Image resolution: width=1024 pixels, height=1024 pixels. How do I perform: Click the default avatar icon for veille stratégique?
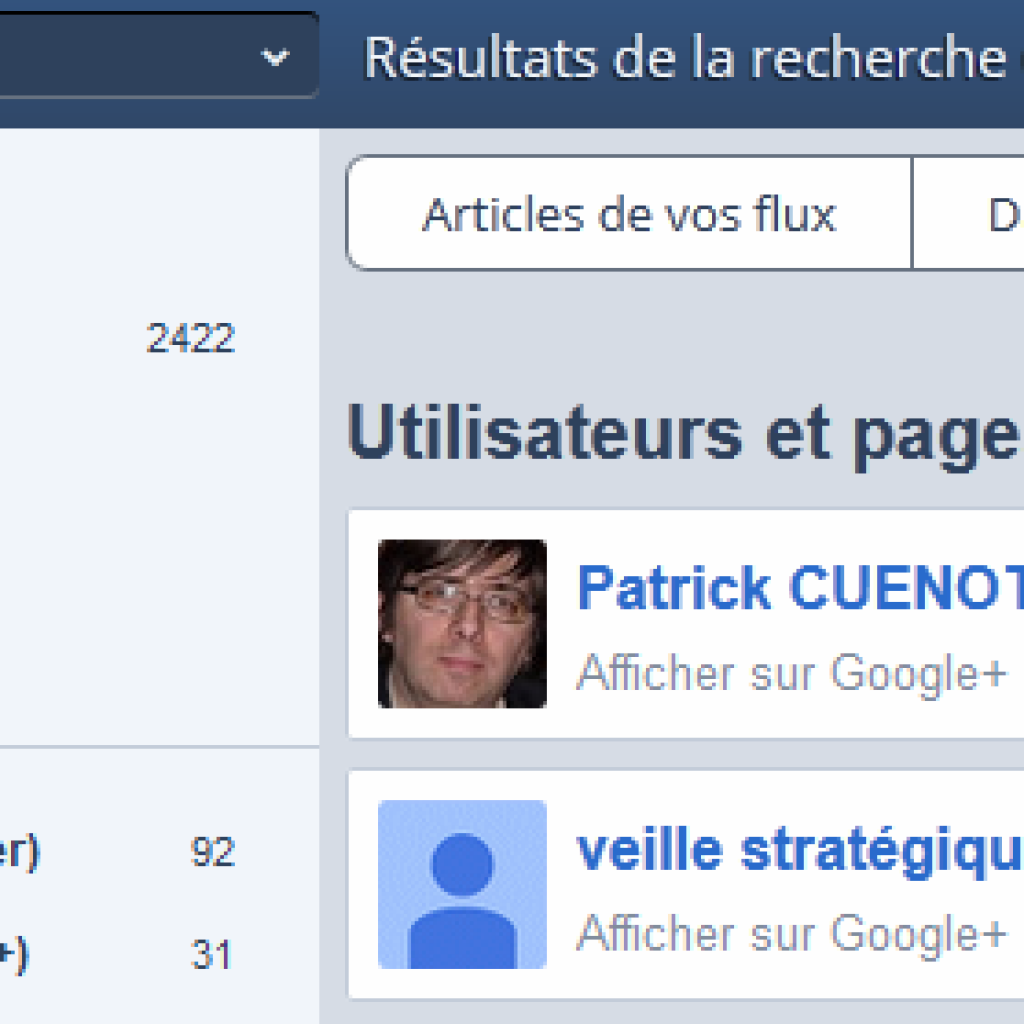click(x=462, y=884)
